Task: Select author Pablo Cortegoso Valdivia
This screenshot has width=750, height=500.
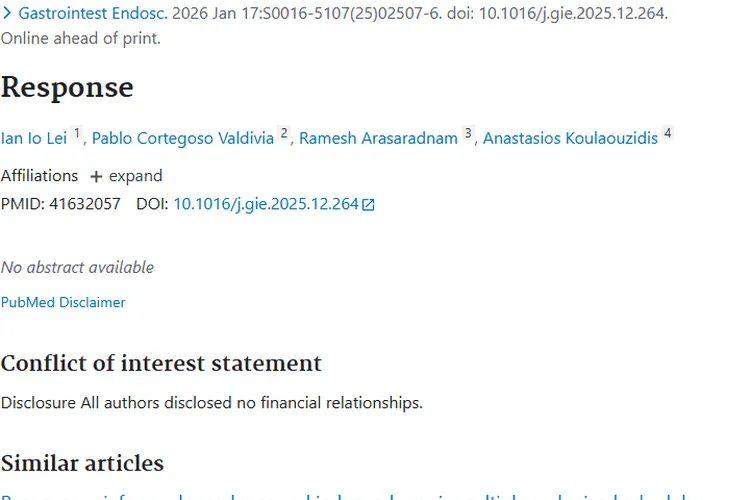Action: pyautogui.click(x=182, y=138)
